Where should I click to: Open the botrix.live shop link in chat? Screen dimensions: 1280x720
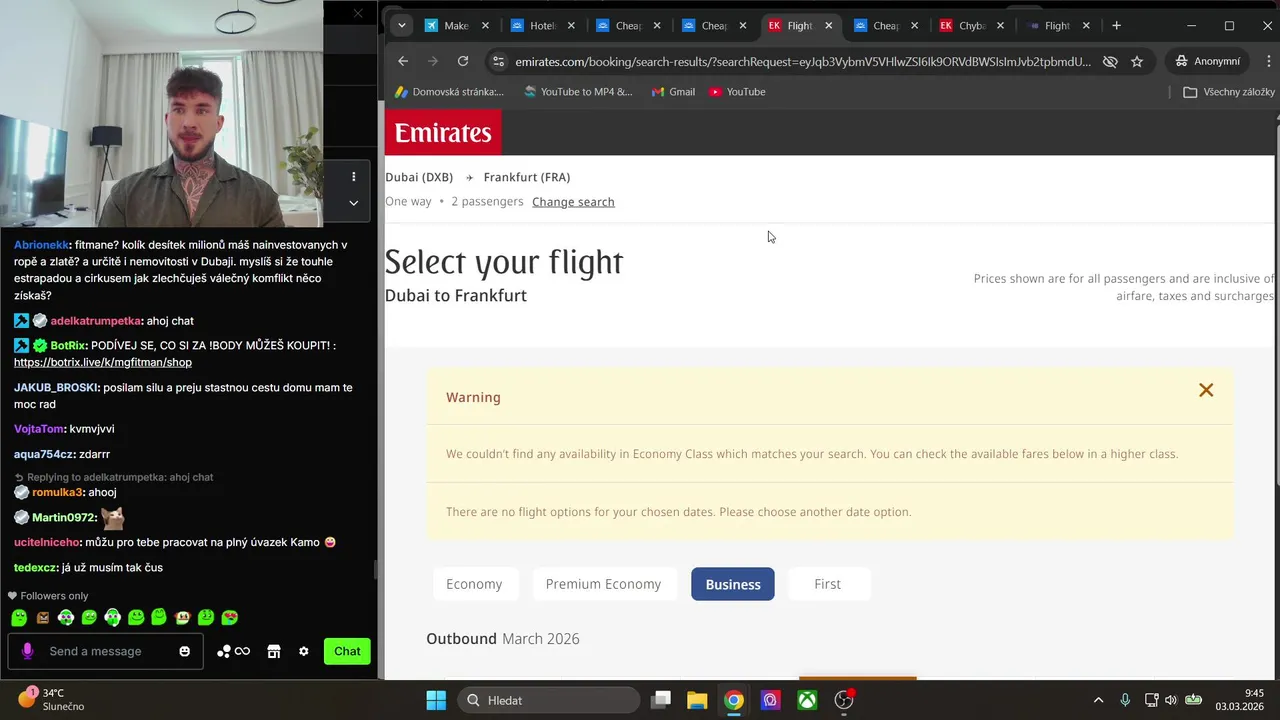(103, 362)
